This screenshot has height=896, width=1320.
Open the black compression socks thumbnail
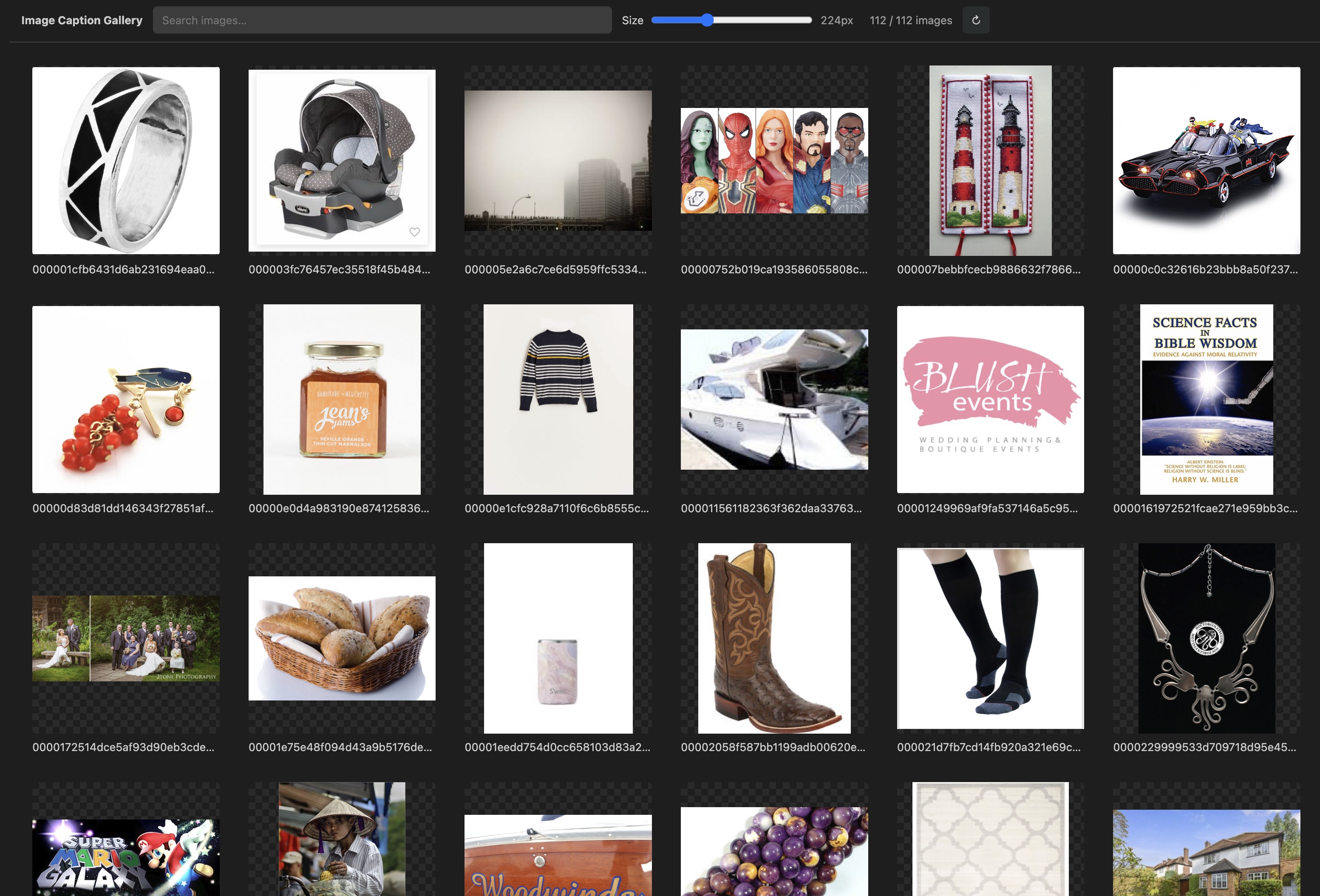point(991,638)
